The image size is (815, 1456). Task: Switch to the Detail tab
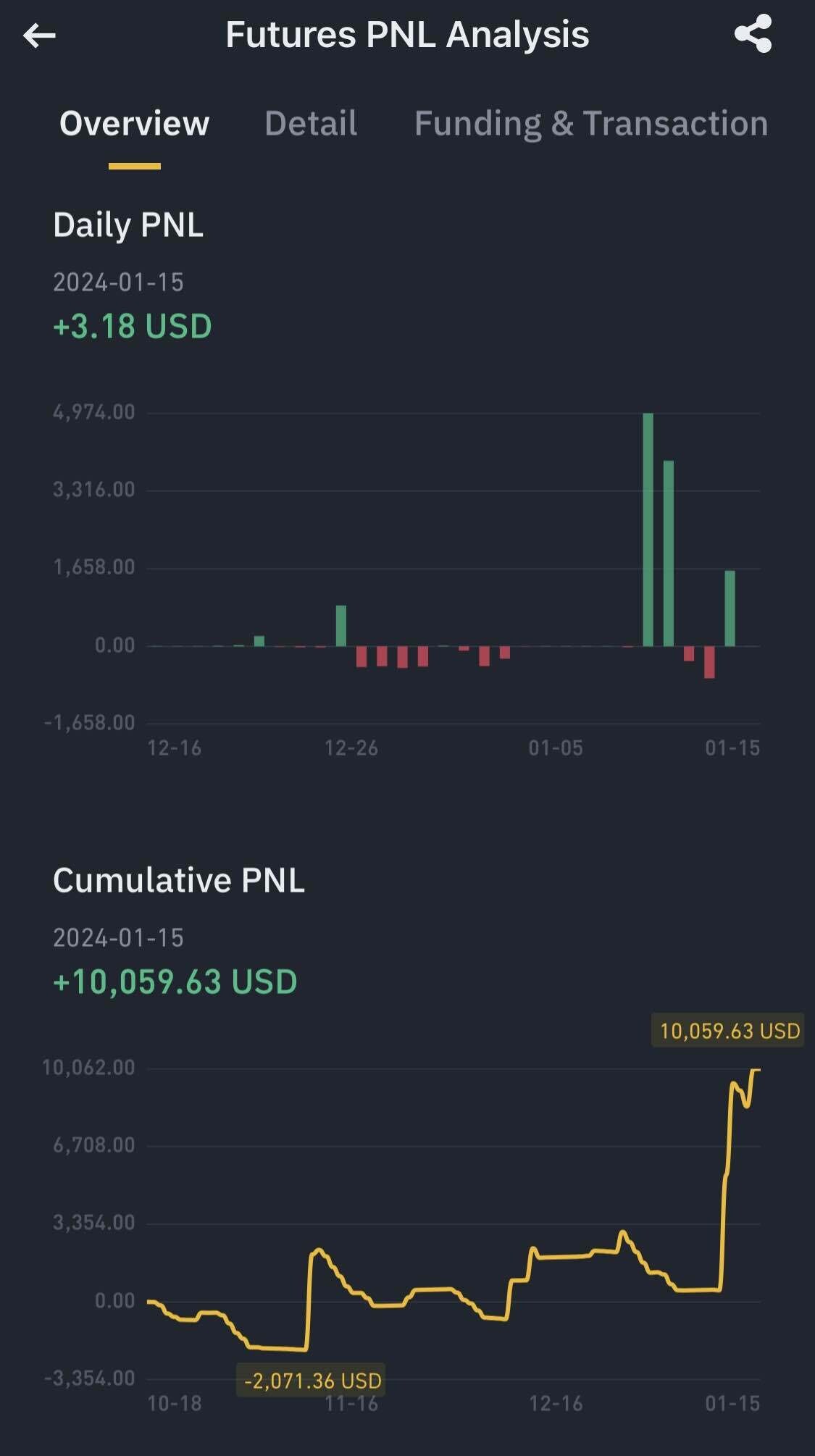tap(311, 124)
